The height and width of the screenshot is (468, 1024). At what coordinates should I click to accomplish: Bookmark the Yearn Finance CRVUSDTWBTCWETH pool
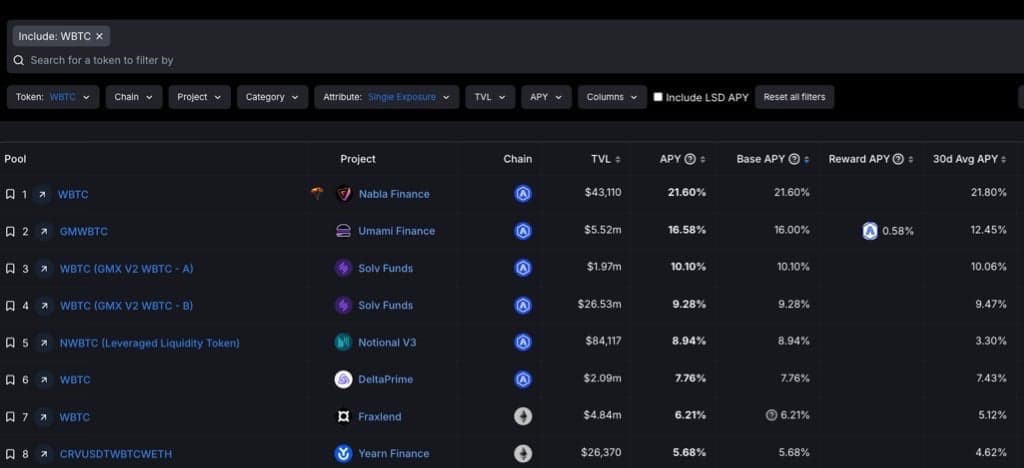10,454
